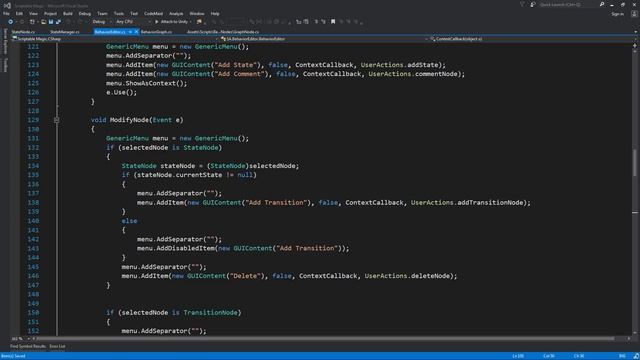Screen dimensions: 640x360
Task: Click "ModifyNode" method name on line 129
Action: pyautogui.click(x=129, y=120)
